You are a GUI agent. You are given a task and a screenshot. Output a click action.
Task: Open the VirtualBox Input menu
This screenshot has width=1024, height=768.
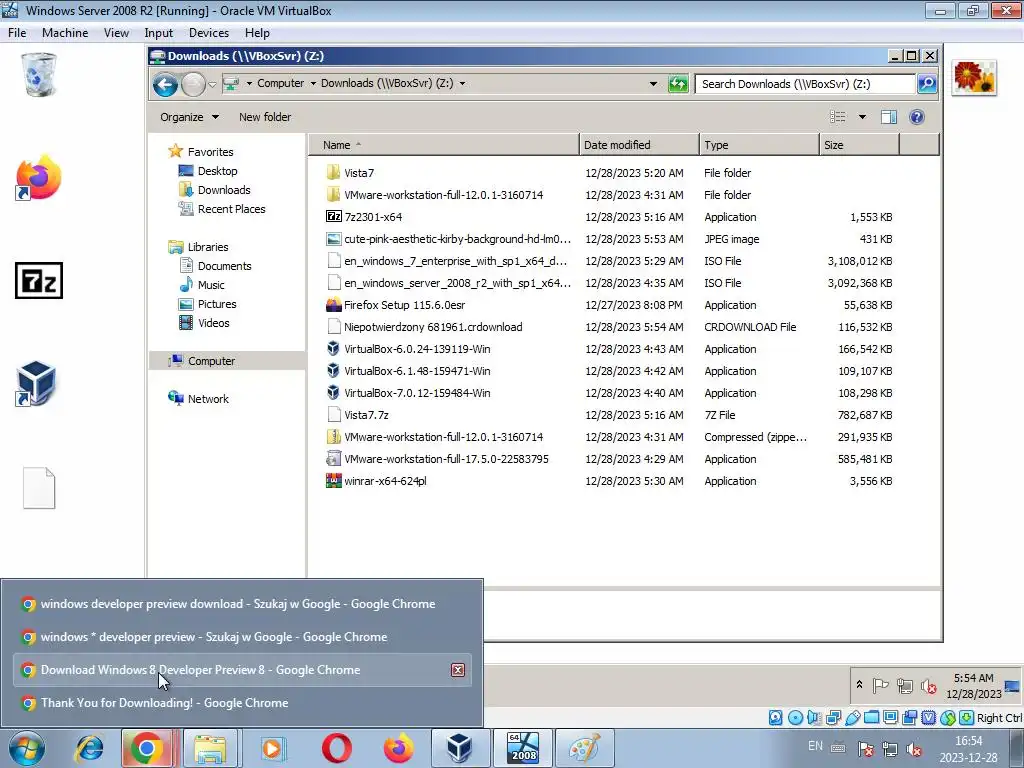(x=159, y=33)
